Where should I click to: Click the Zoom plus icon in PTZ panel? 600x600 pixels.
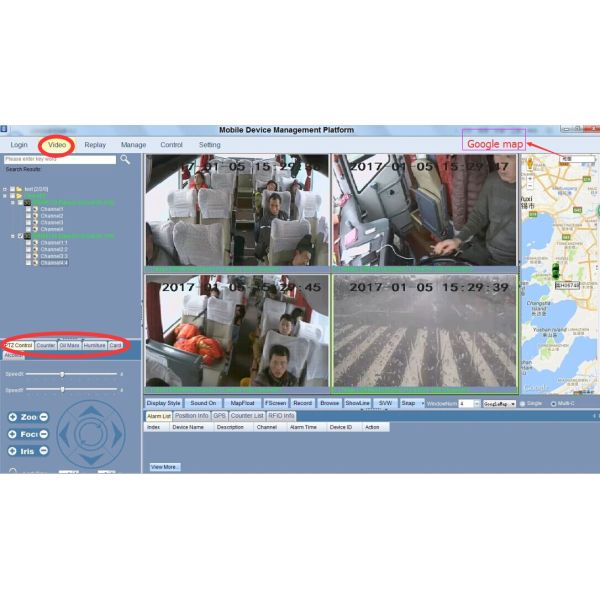click(x=12, y=417)
